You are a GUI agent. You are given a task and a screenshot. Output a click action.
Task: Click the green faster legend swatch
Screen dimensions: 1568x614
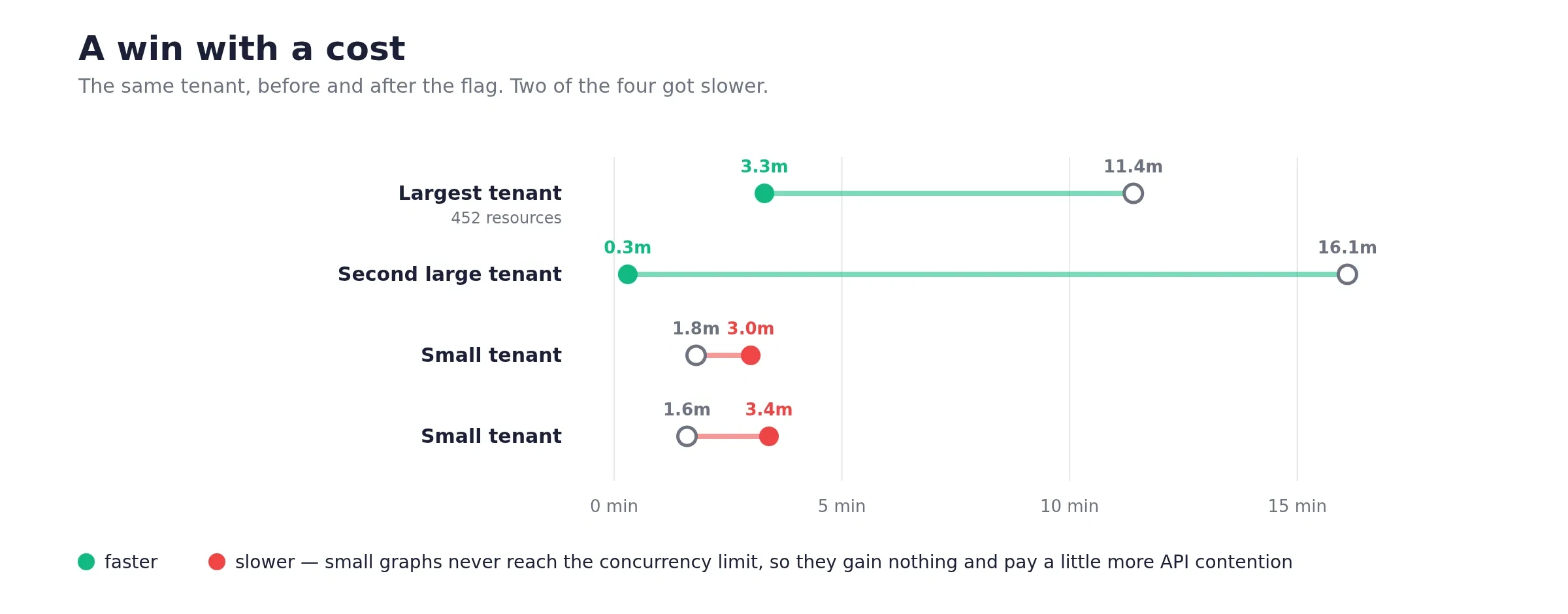click(86, 562)
